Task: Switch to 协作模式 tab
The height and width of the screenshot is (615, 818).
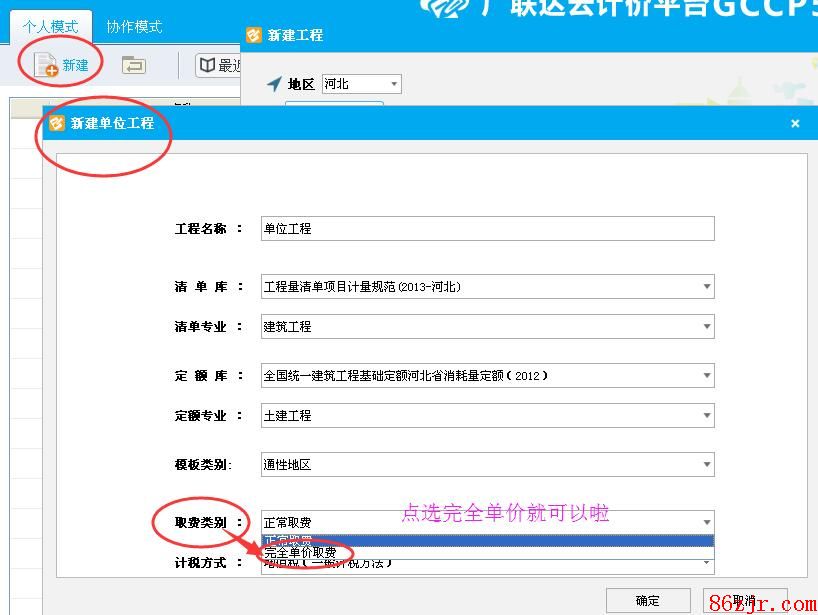Action: point(134,27)
